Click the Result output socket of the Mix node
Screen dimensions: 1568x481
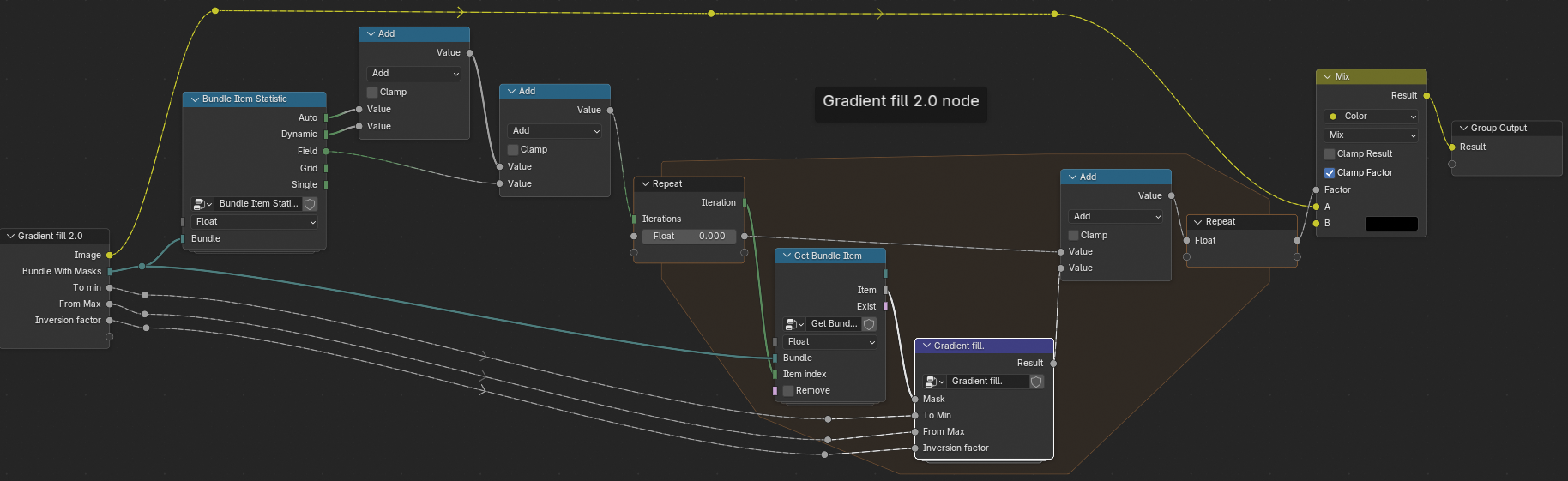pyautogui.click(x=1426, y=95)
